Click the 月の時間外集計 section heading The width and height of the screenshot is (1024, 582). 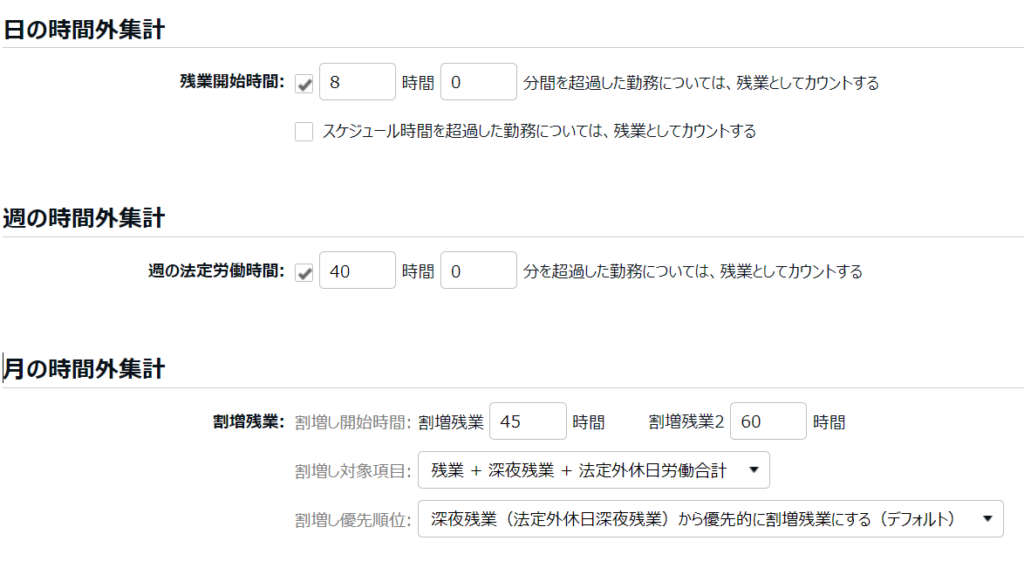coord(84,369)
